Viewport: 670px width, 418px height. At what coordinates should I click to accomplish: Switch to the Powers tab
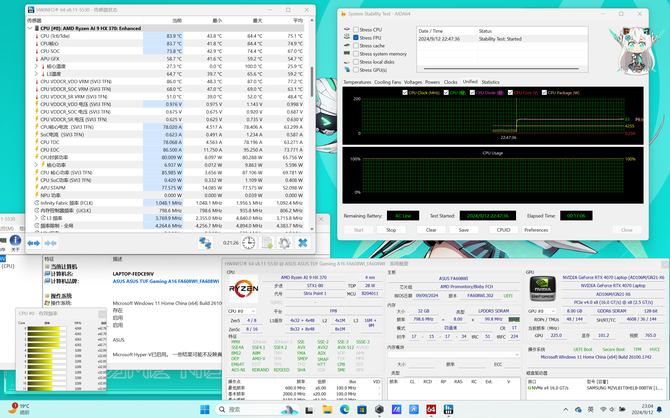(x=432, y=82)
